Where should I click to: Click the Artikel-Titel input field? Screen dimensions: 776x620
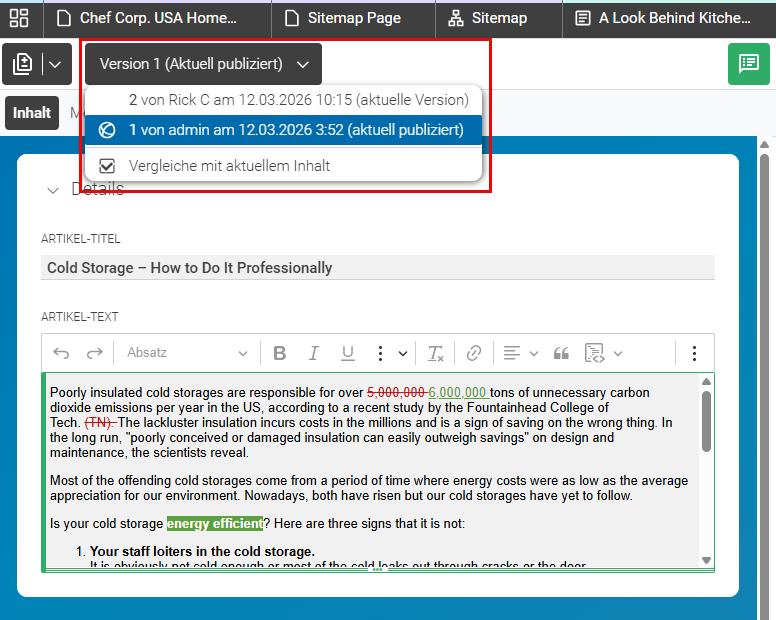(378, 268)
